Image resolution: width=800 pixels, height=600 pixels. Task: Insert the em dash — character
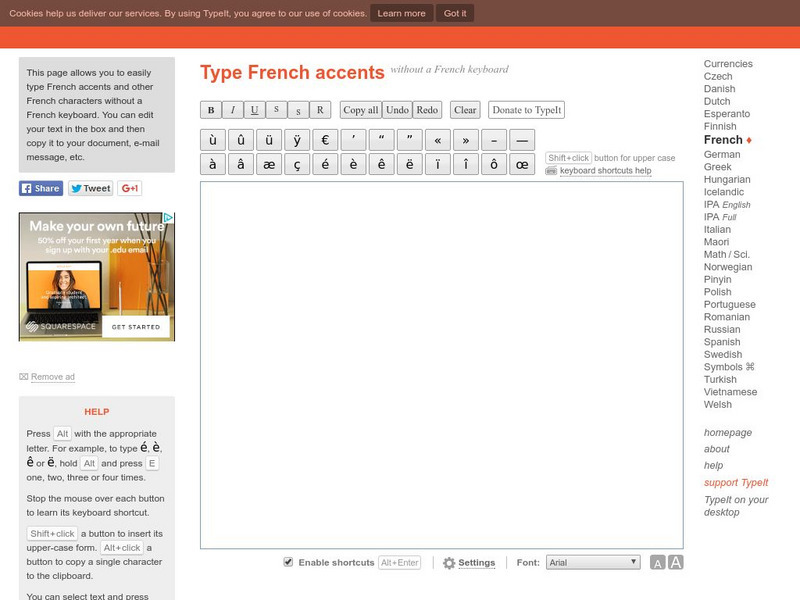[x=517, y=139]
